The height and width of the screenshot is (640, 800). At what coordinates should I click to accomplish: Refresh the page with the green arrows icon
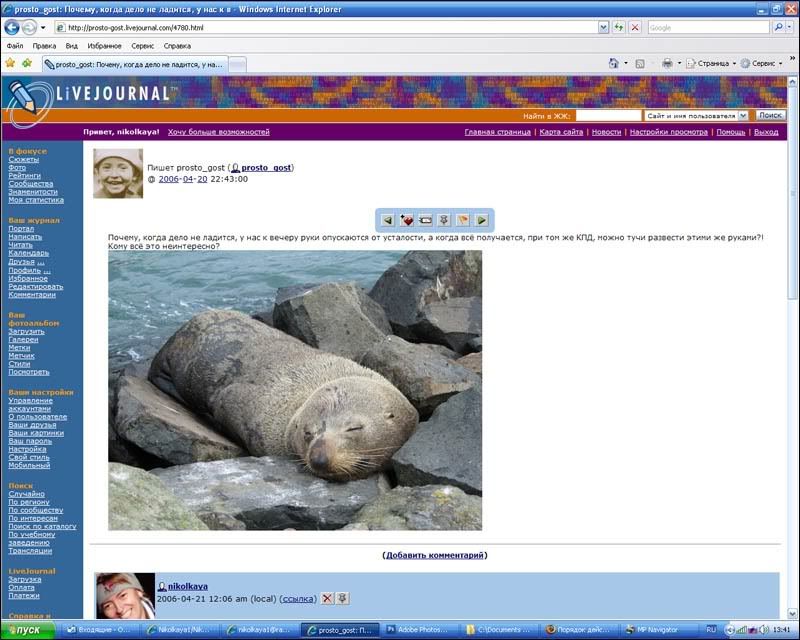tap(619, 28)
